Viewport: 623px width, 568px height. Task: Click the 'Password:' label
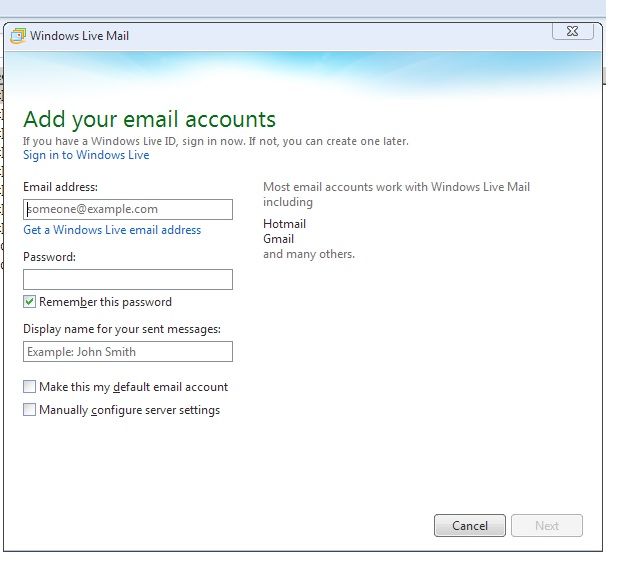49,257
